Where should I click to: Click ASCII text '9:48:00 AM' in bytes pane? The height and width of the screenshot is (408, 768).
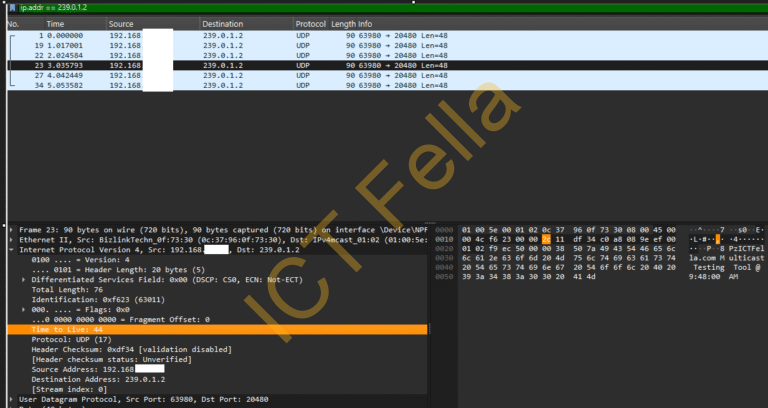(x=714, y=276)
